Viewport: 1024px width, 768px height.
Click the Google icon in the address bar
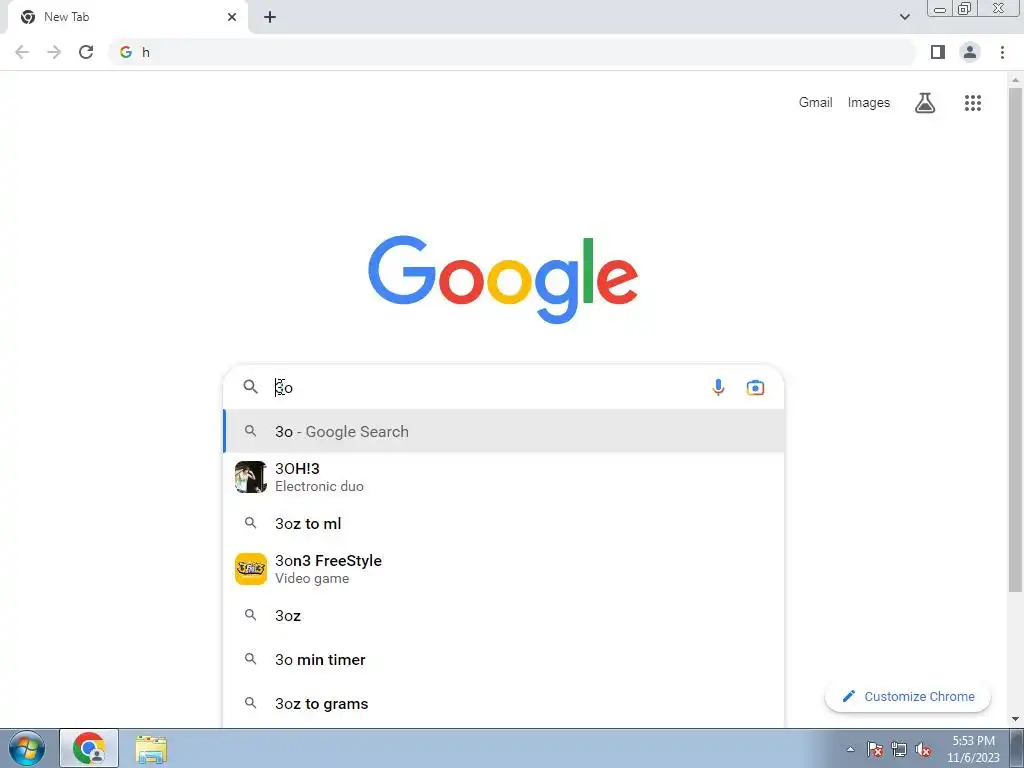coord(125,52)
